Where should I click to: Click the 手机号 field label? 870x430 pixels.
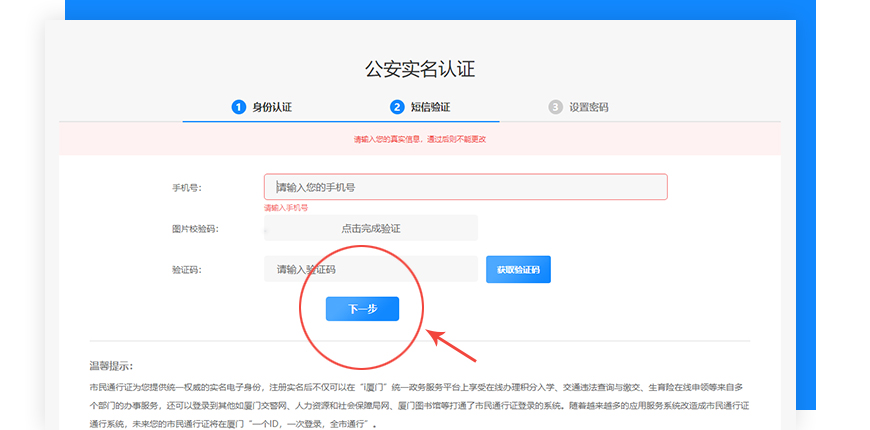(187, 187)
